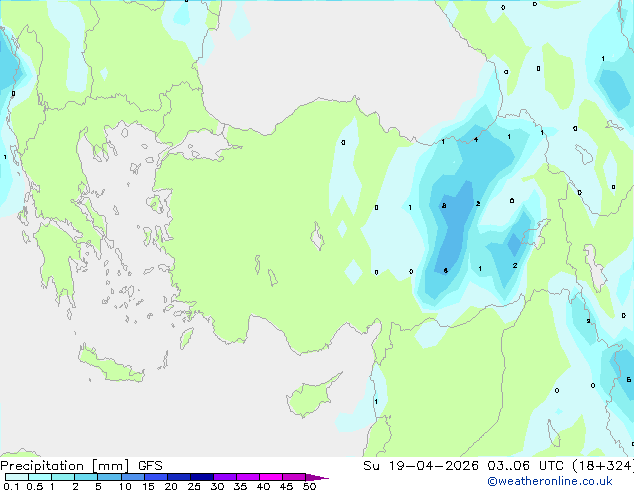634x490 pixels.
Task: Pick the 15–20 mm legend color box
Action: coord(156,477)
